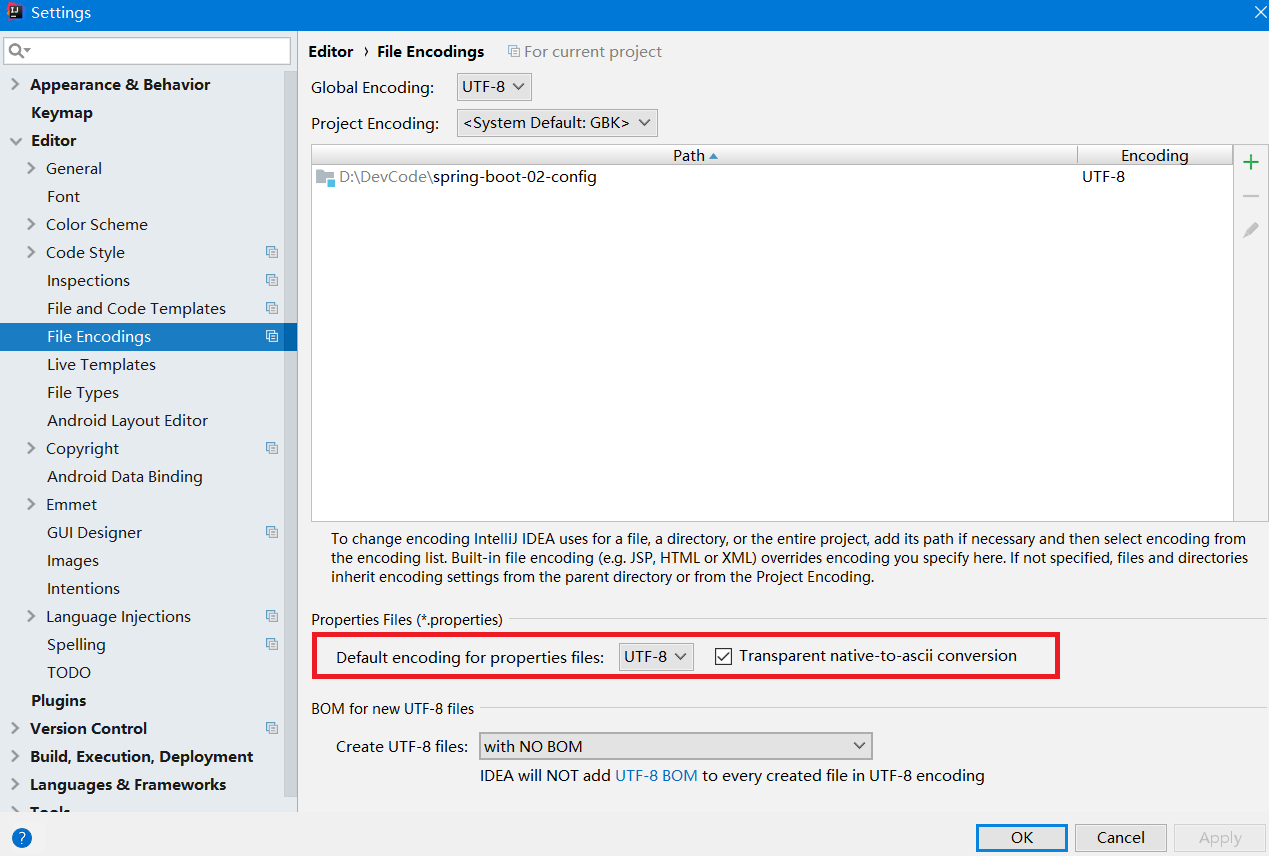Expand the Language Injections node
This screenshot has width=1269, height=856.
(x=32, y=617)
